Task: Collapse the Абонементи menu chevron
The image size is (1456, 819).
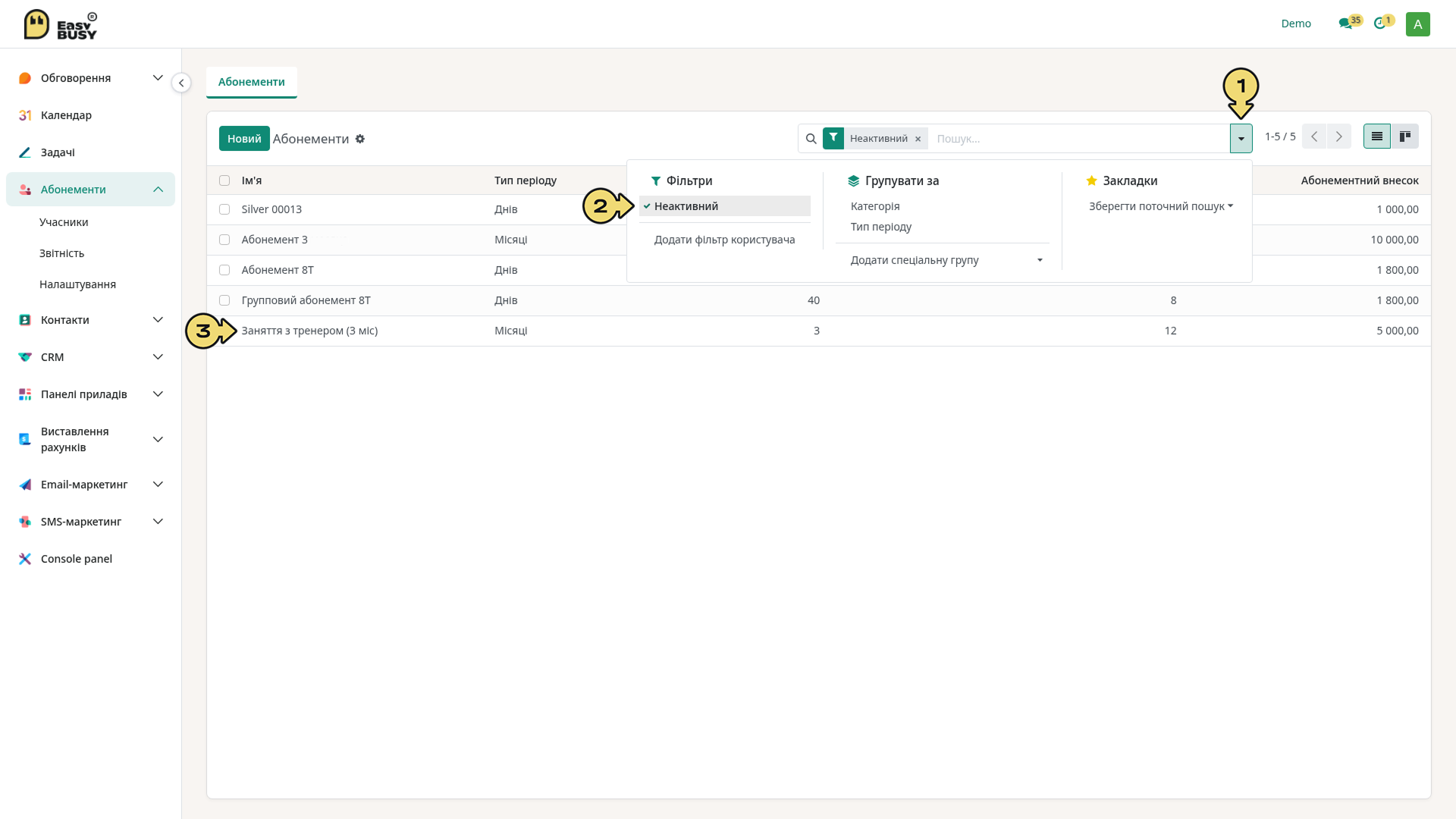Action: 158,190
